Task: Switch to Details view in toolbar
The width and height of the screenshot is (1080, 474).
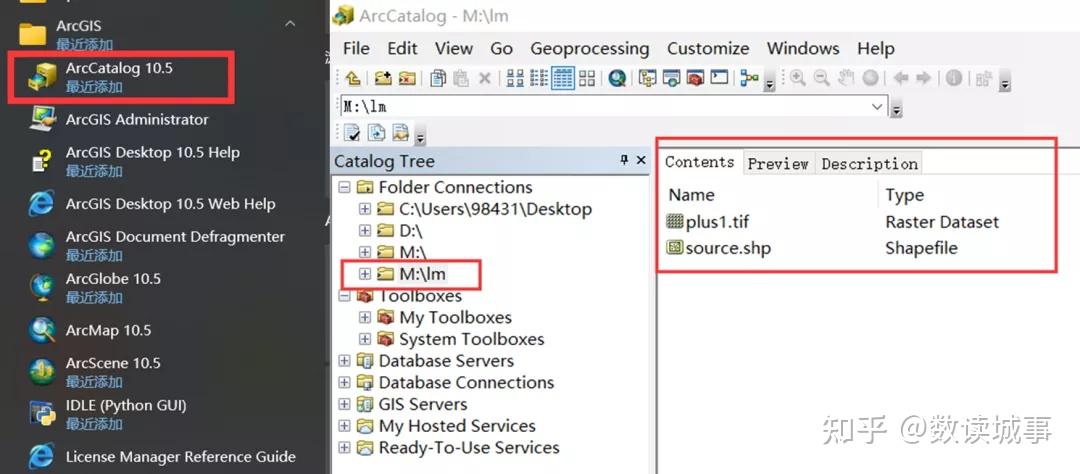Action: point(563,78)
